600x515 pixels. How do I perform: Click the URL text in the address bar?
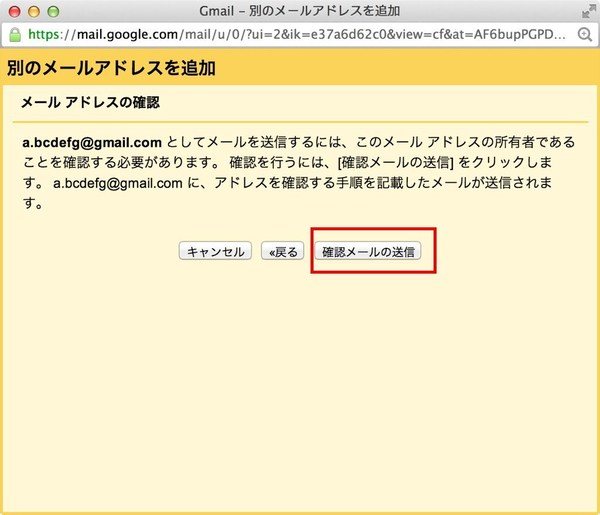pos(300,33)
